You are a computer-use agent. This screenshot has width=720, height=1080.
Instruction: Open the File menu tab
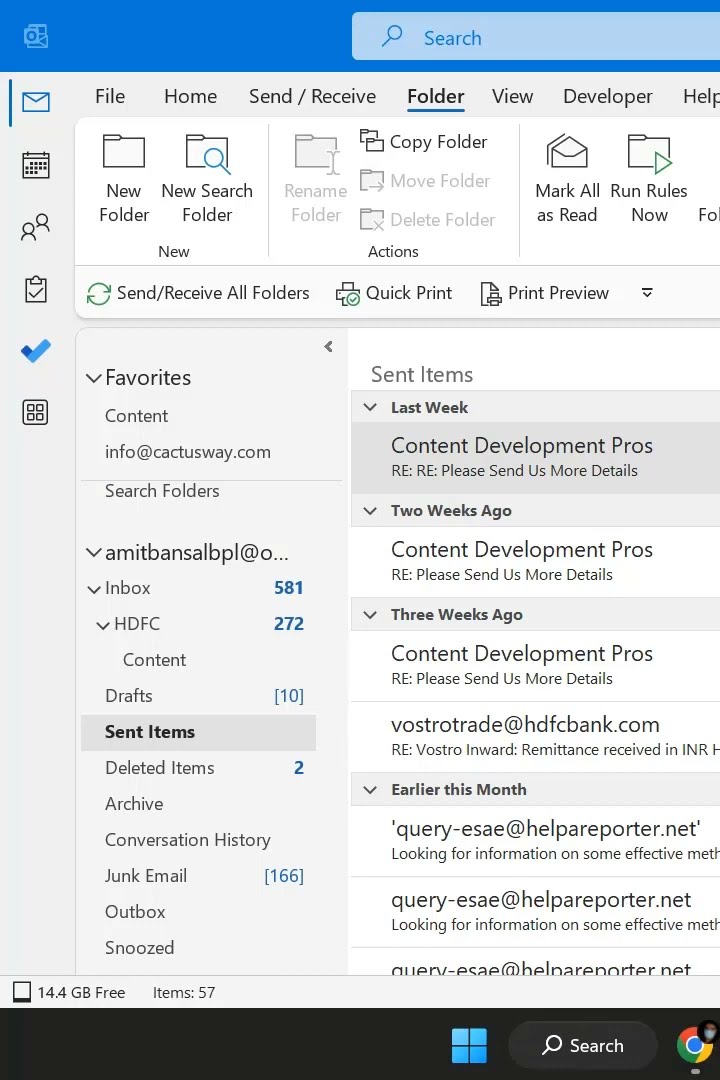coord(110,96)
